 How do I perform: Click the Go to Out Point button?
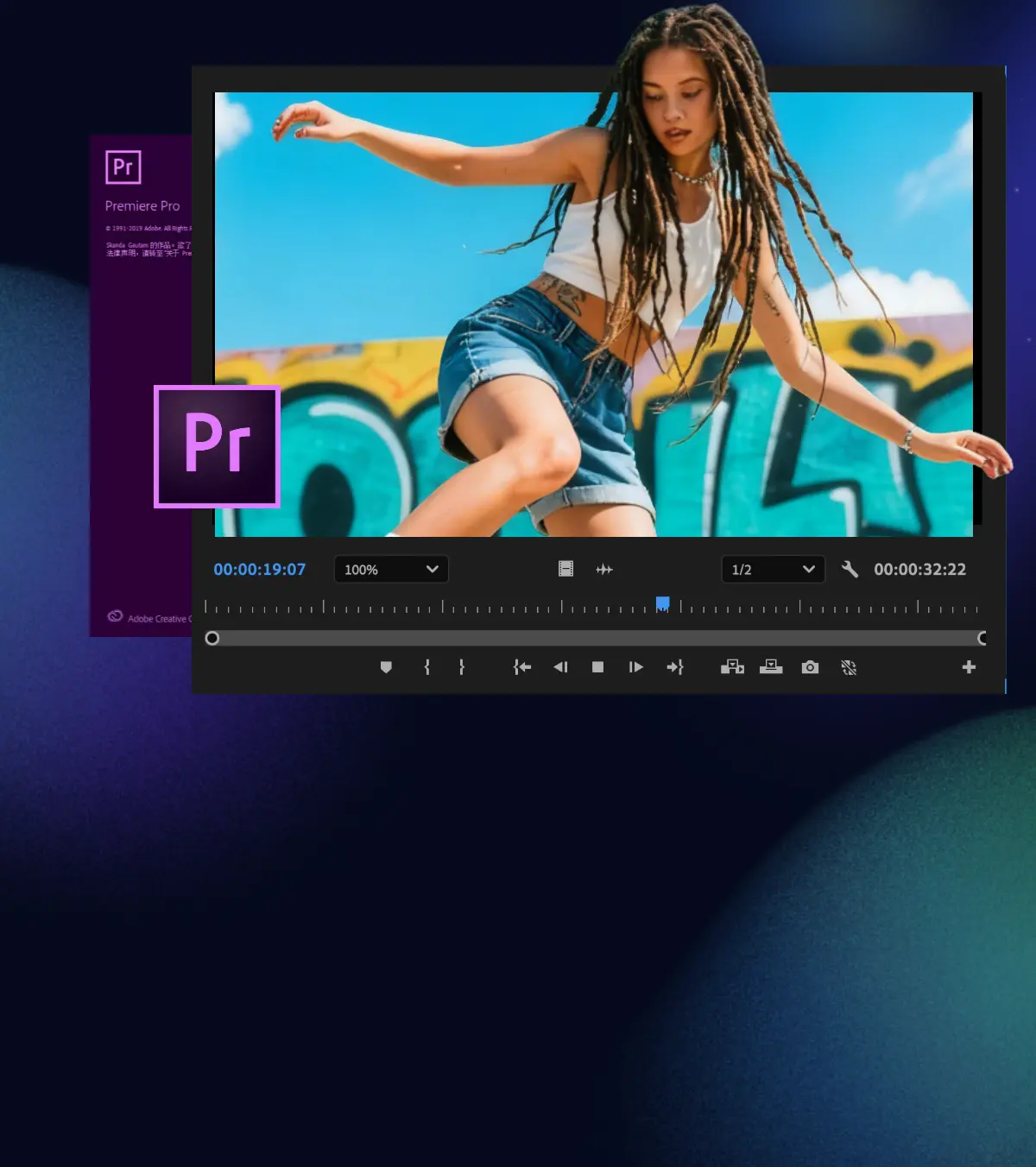tap(676, 666)
